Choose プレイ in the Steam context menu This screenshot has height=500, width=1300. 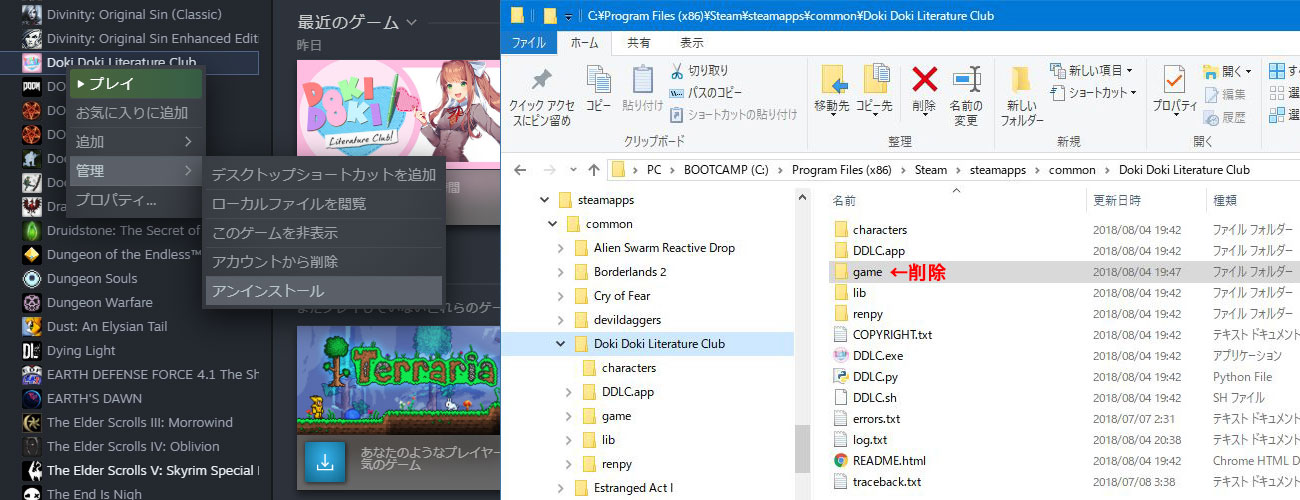point(134,84)
